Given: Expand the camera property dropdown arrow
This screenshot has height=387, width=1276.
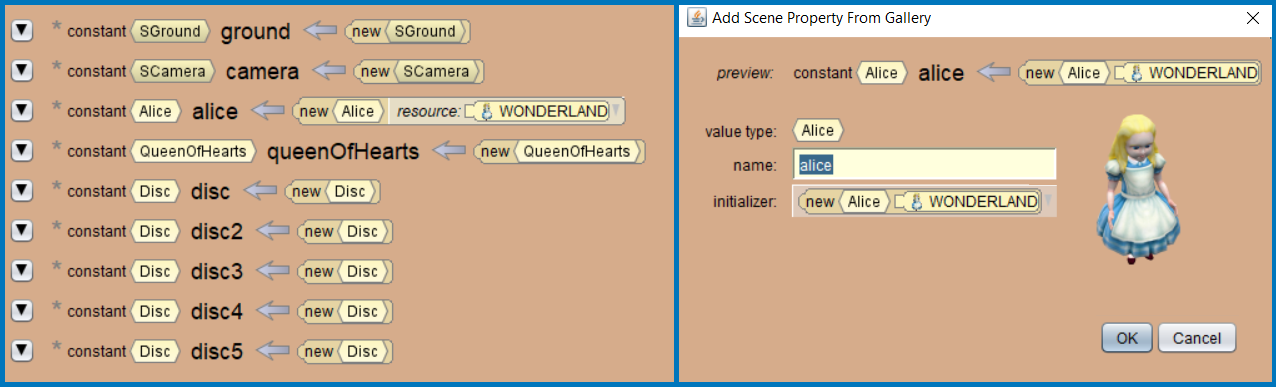Looking at the screenshot, I should 22,71.
